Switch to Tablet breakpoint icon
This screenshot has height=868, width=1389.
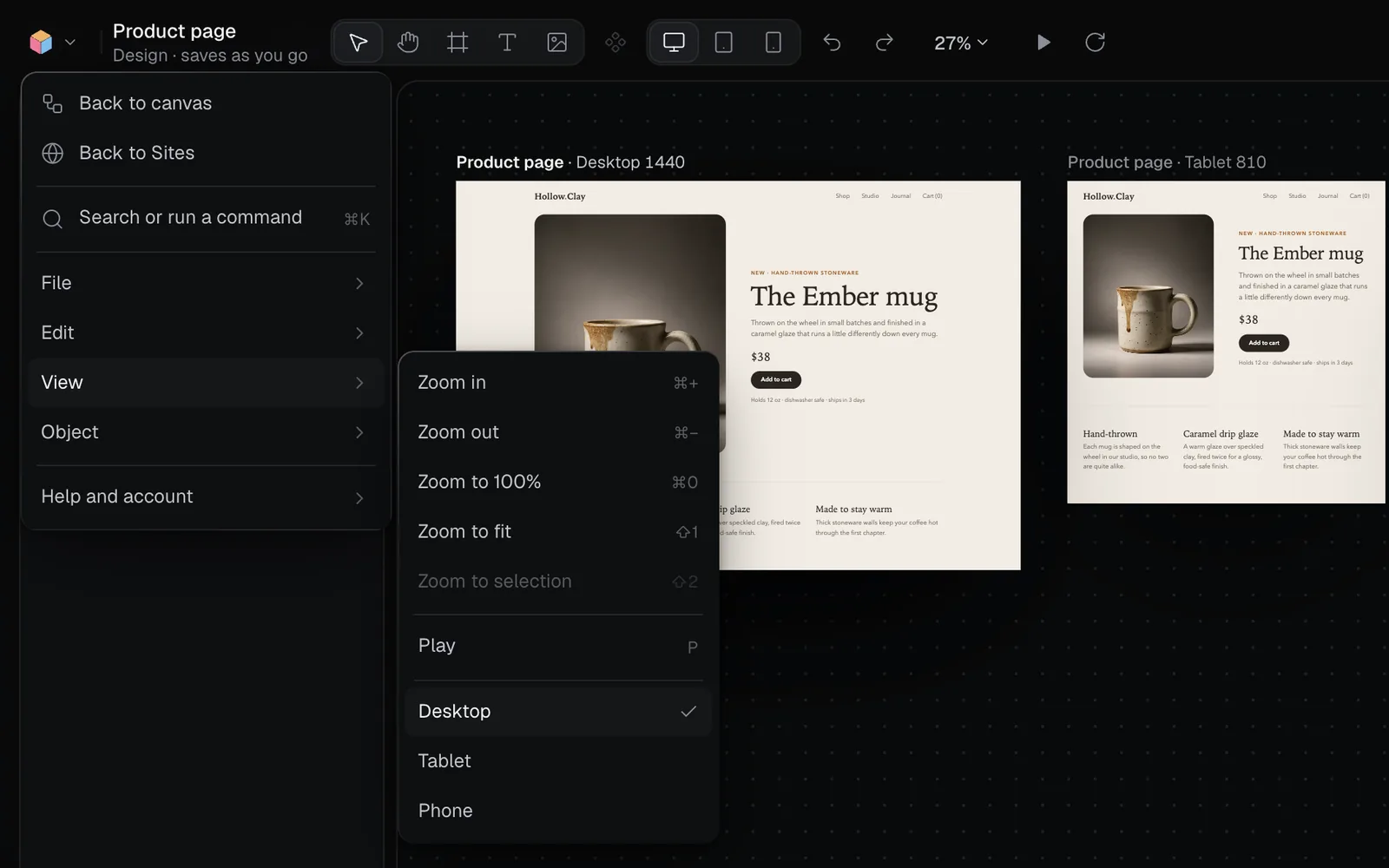723,43
